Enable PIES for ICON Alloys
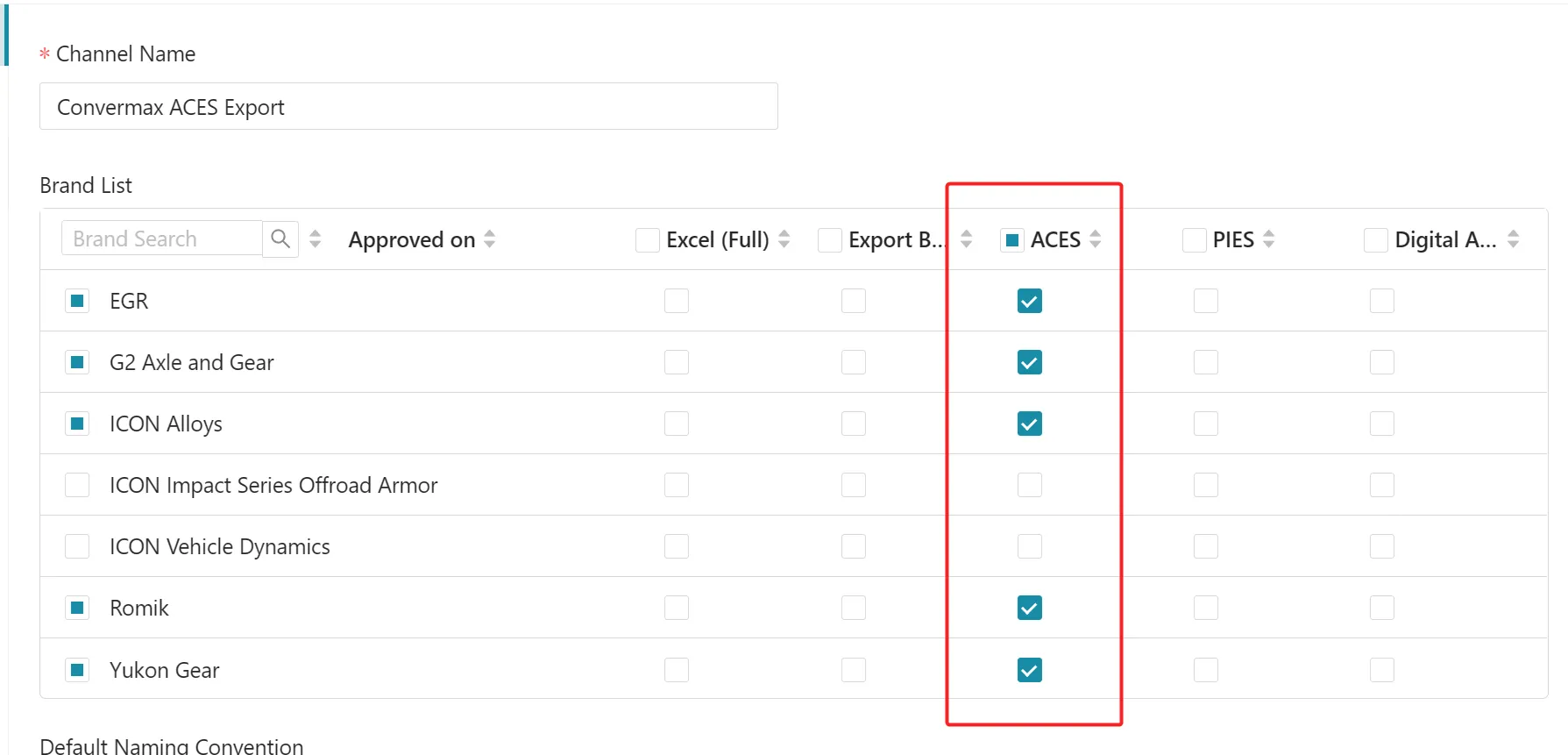This screenshot has width=1568, height=755. (1206, 424)
